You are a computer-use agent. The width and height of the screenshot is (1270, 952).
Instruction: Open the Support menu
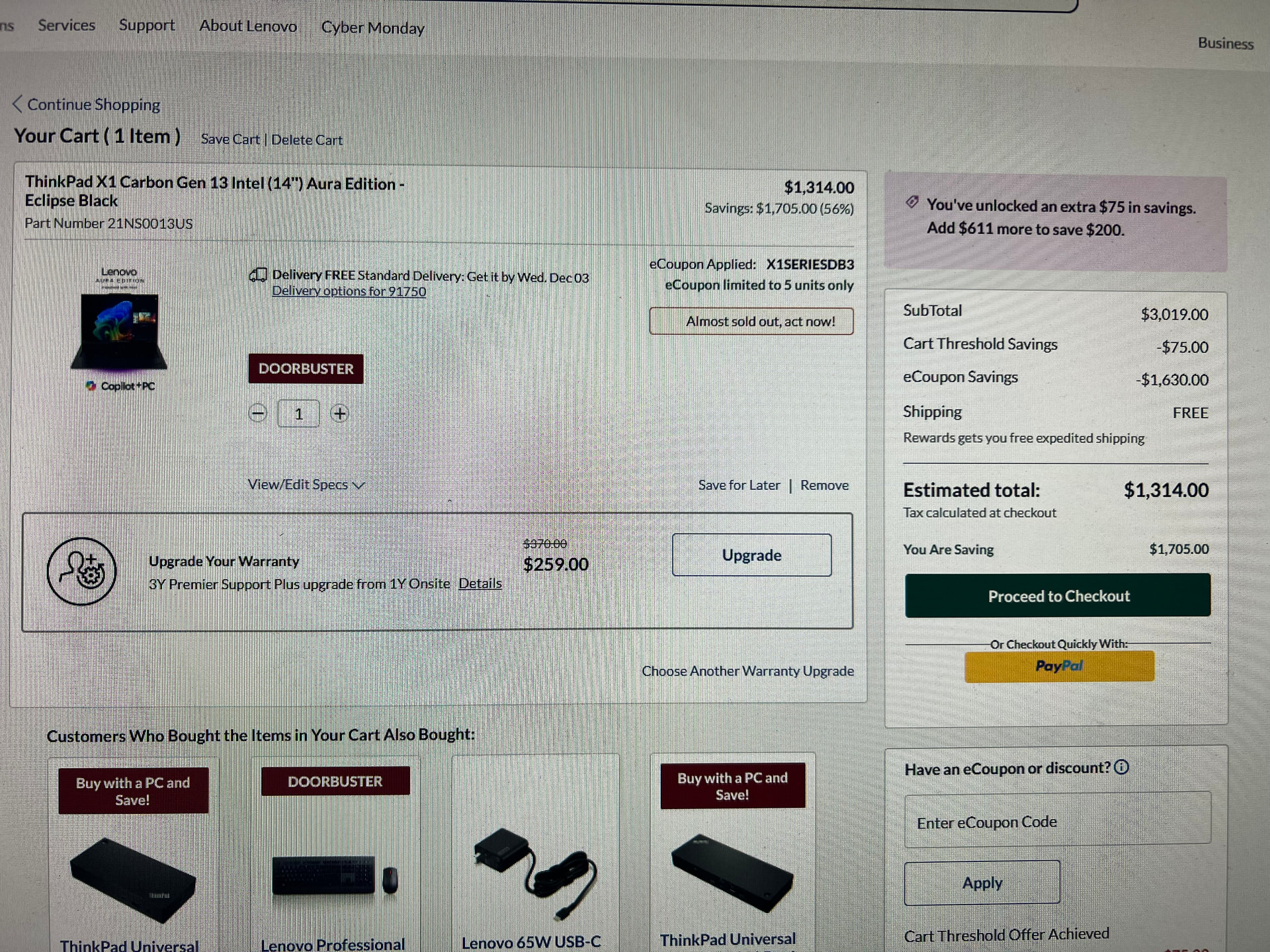click(147, 25)
